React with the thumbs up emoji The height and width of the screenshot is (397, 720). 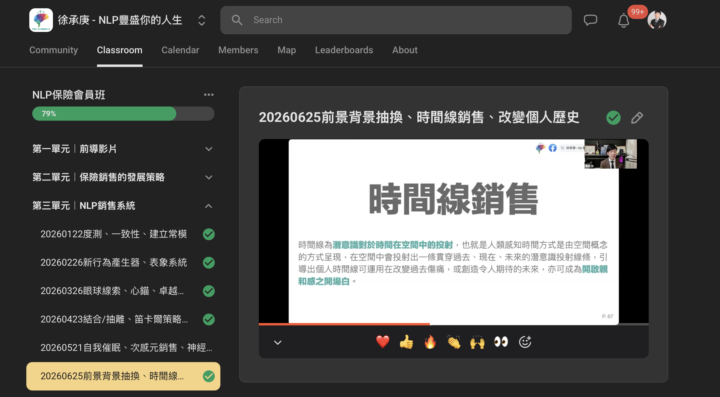(406, 342)
